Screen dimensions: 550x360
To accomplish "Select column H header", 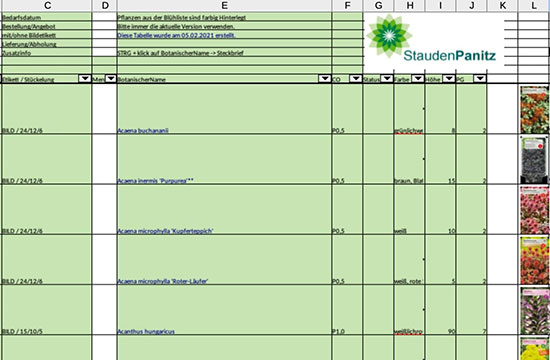I will point(409,5).
